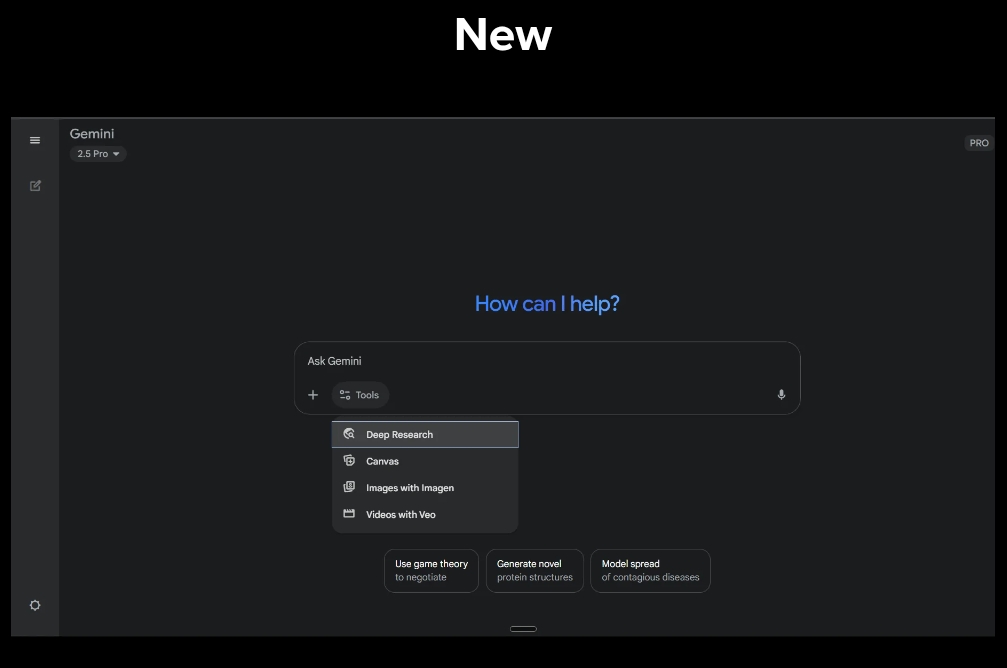Expand the 2.5 Pro model selector

point(98,154)
